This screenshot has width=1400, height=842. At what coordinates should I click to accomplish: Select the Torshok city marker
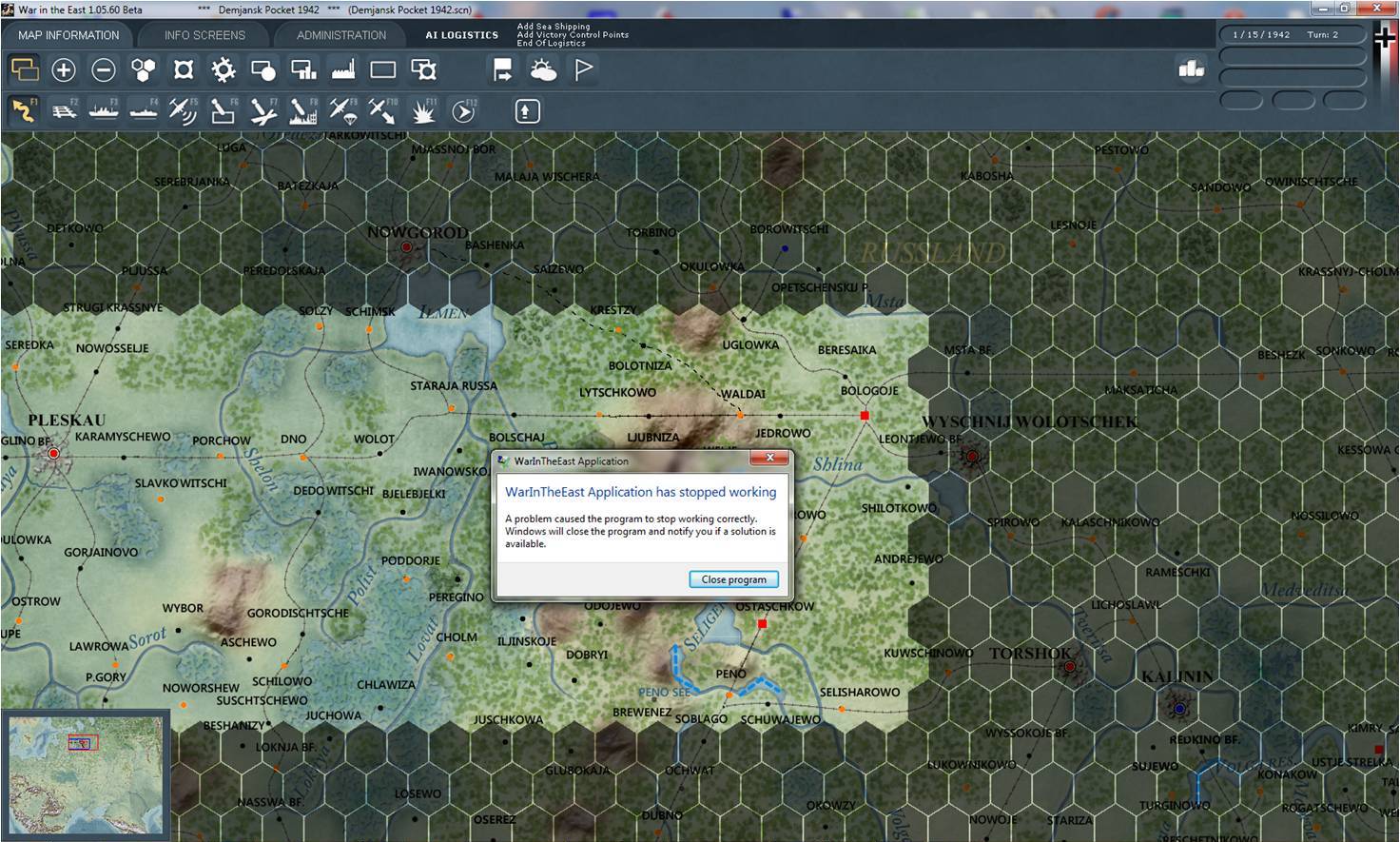tap(1069, 667)
